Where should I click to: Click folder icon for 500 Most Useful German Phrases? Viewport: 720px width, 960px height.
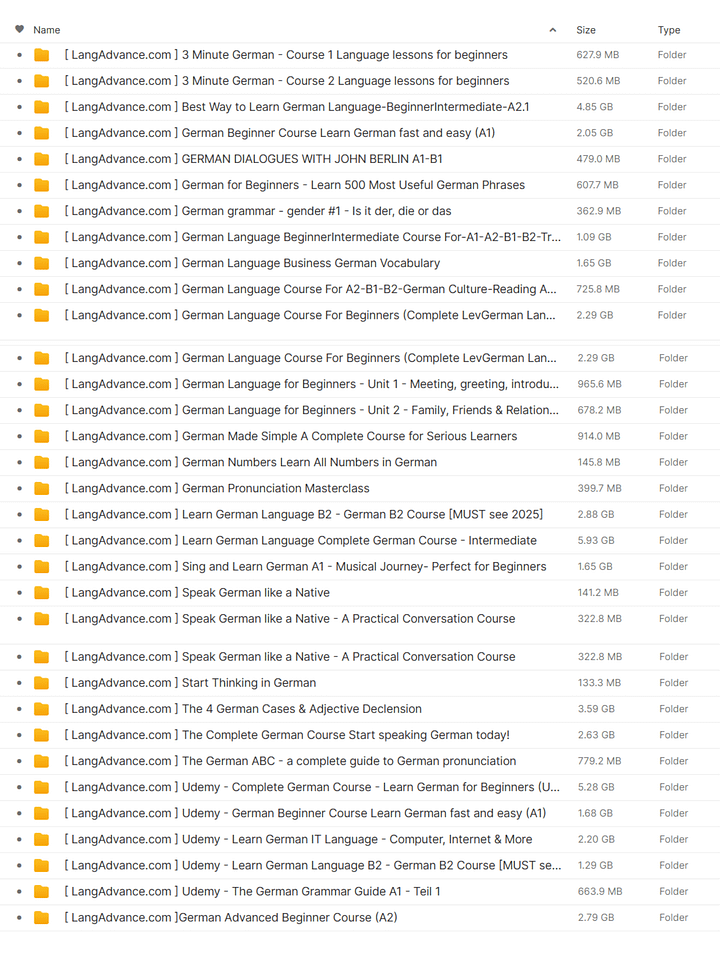coord(42,185)
